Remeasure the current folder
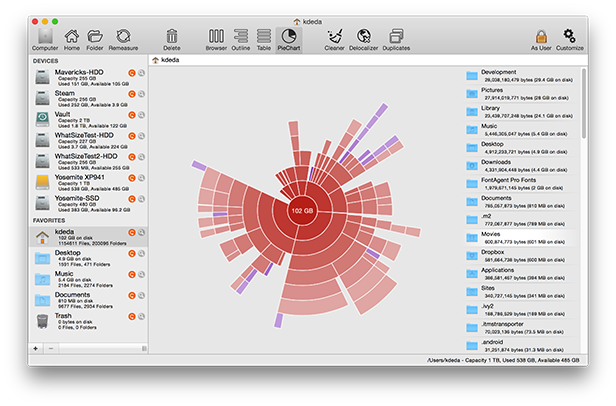616x406 pixels. point(123,39)
